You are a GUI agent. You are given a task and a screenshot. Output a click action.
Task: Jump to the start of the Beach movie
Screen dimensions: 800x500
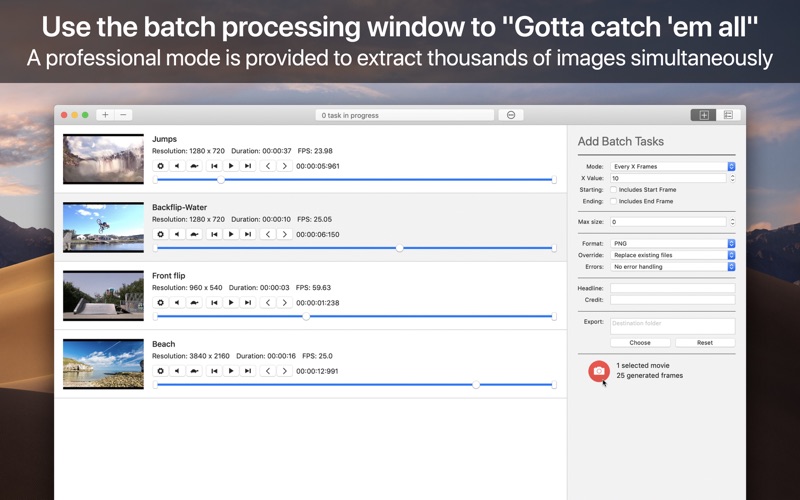[214, 371]
